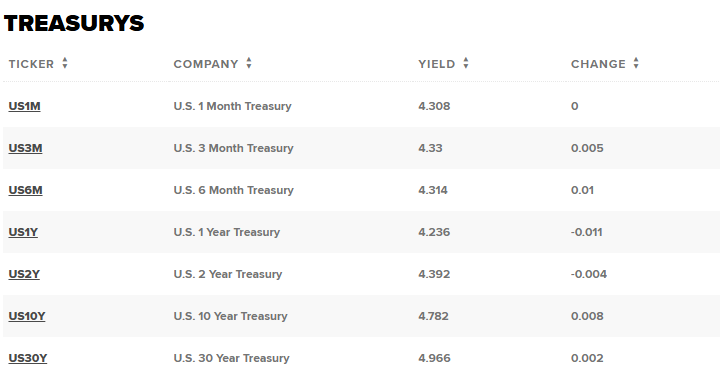720x381 pixels.
Task: Open the US10Y ticker link
Action: pos(27,316)
